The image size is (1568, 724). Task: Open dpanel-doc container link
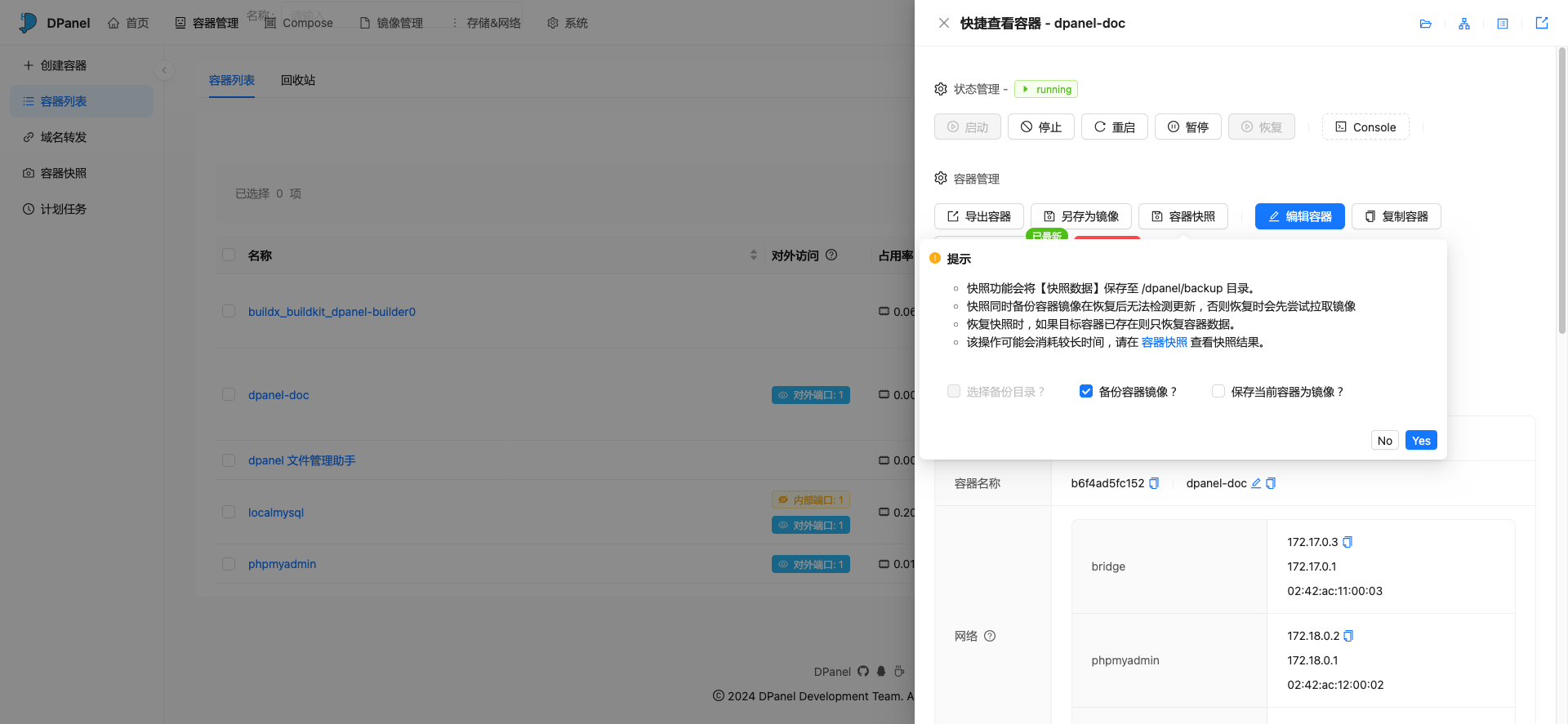(278, 395)
